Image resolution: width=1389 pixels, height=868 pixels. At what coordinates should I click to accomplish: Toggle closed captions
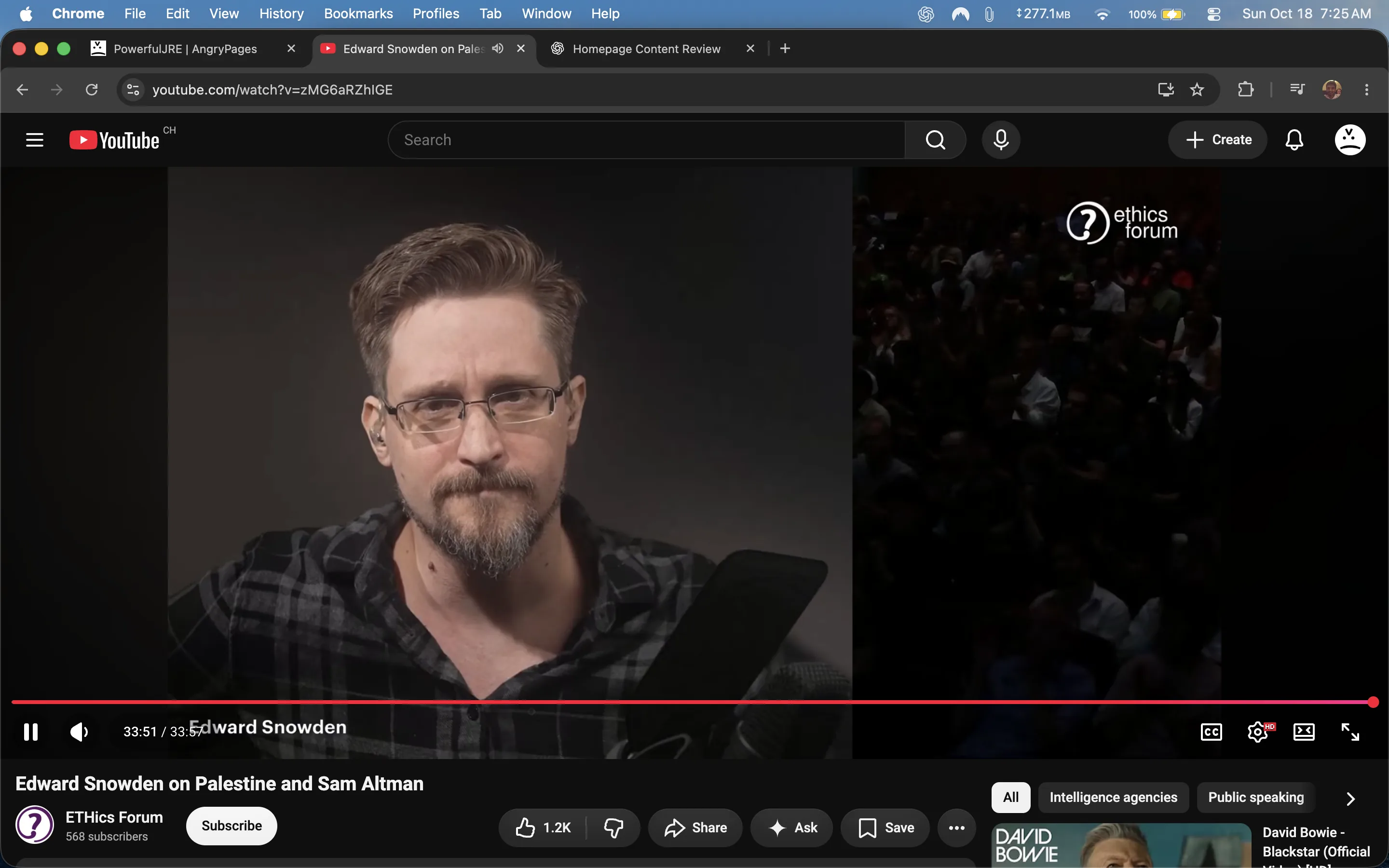click(x=1211, y=732)
